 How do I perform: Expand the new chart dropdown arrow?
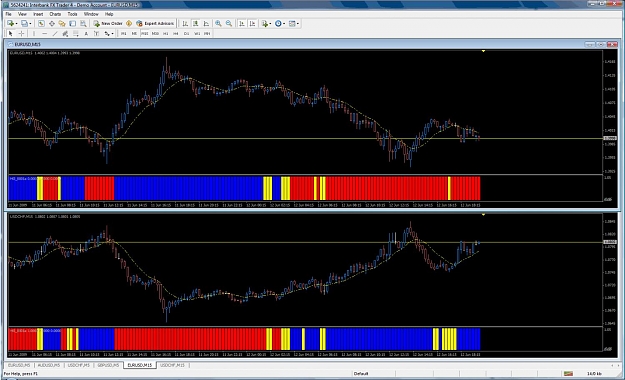click(x=16, y=24)
